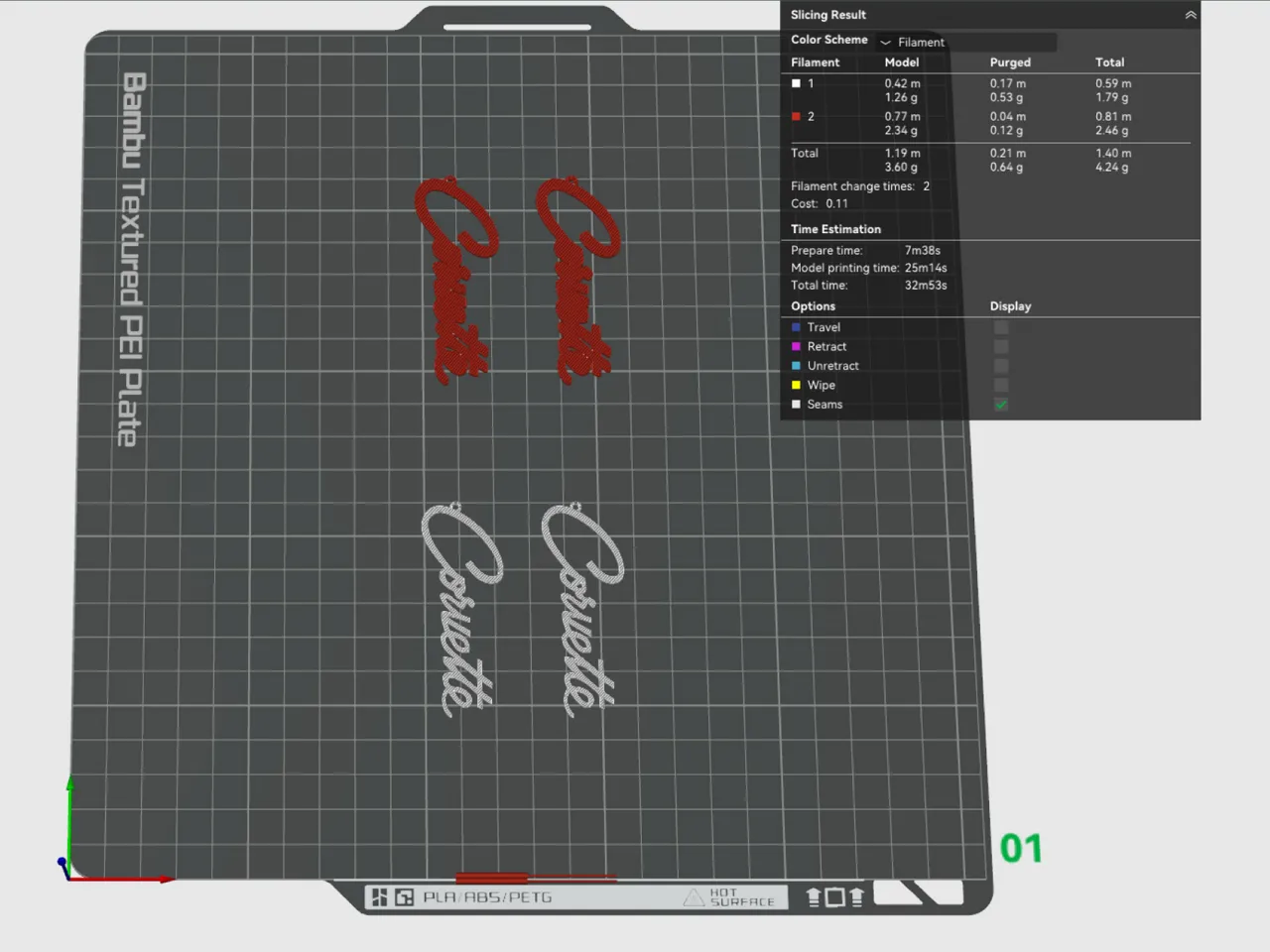
Task: Click the 0.81 m total value
Action: 1113,116
